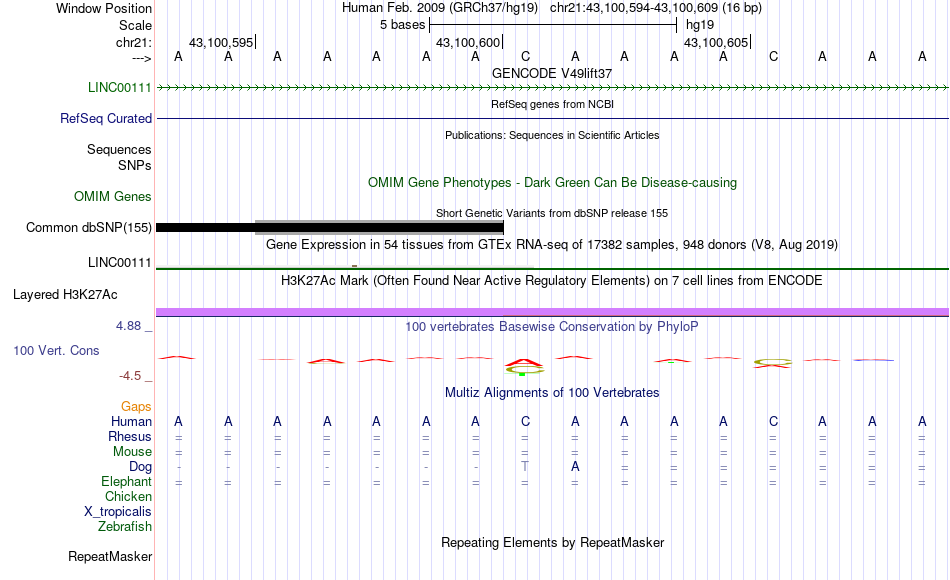Click the 5 bases scale label
Viewport: 950px width, 580px height.
[x=402, y=25]
